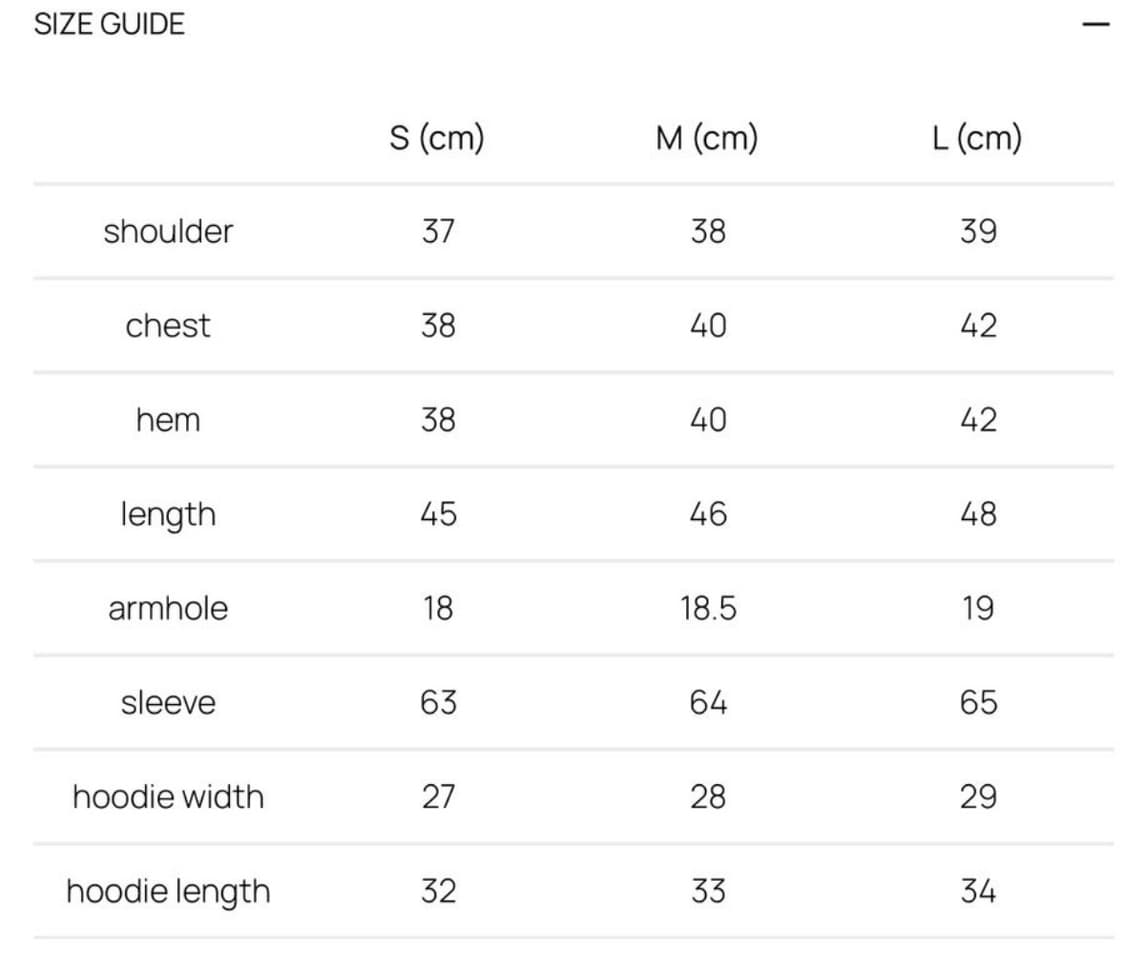Select the L (cm) column header

tap(977, 137)
